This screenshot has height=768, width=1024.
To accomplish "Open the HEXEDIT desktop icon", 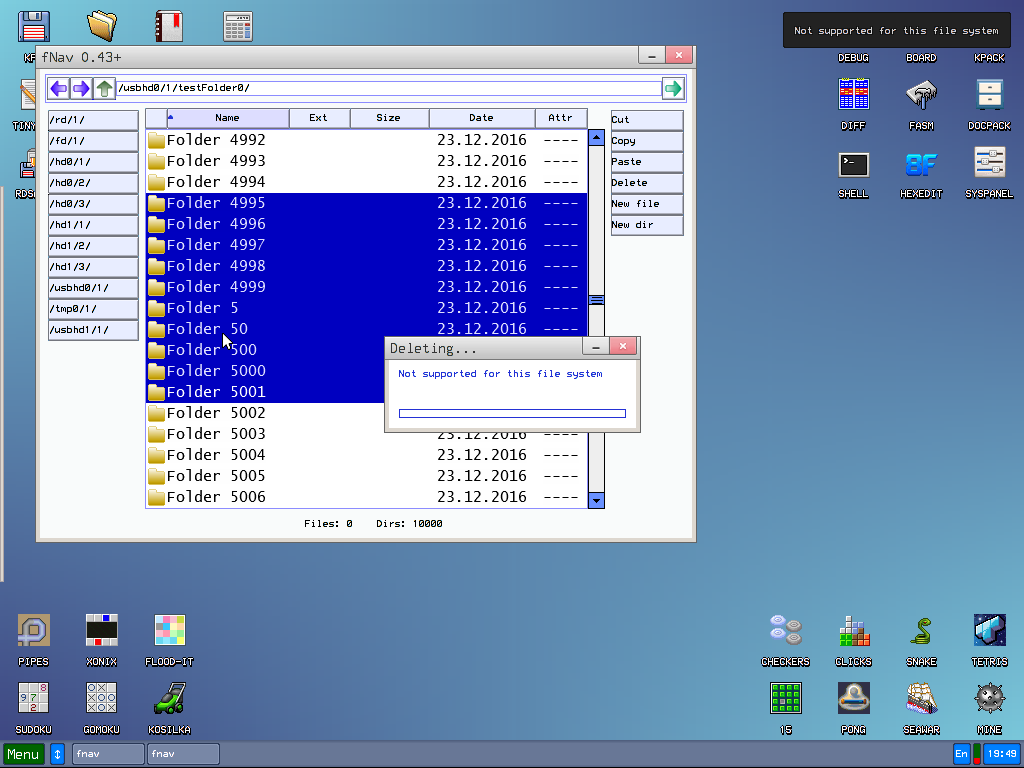I will (x=921, y=166).
